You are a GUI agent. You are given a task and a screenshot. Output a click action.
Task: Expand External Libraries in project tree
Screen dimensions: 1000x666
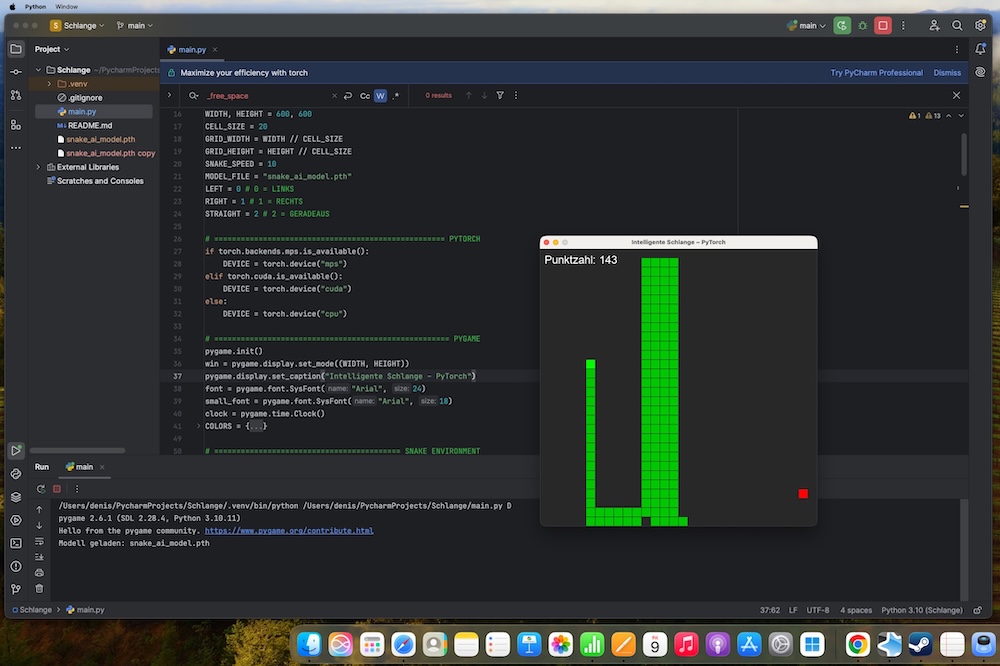[38, 167]
